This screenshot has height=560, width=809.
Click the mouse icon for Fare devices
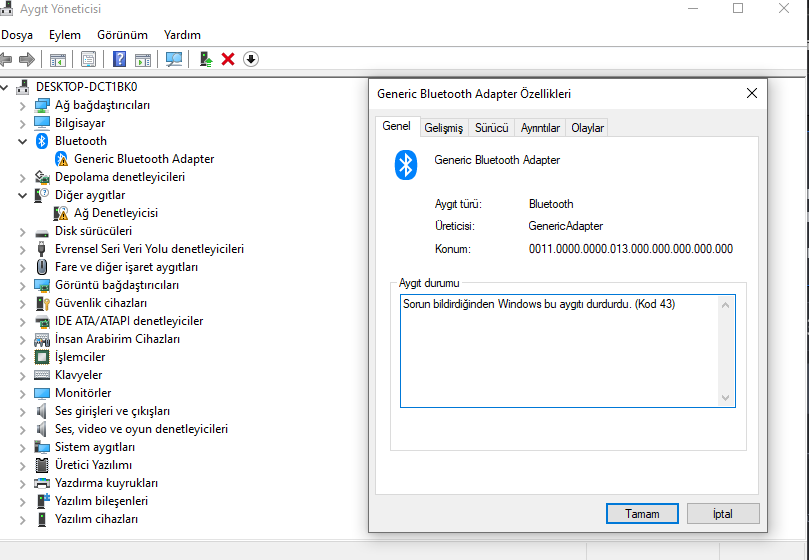(x=42, y=267)
